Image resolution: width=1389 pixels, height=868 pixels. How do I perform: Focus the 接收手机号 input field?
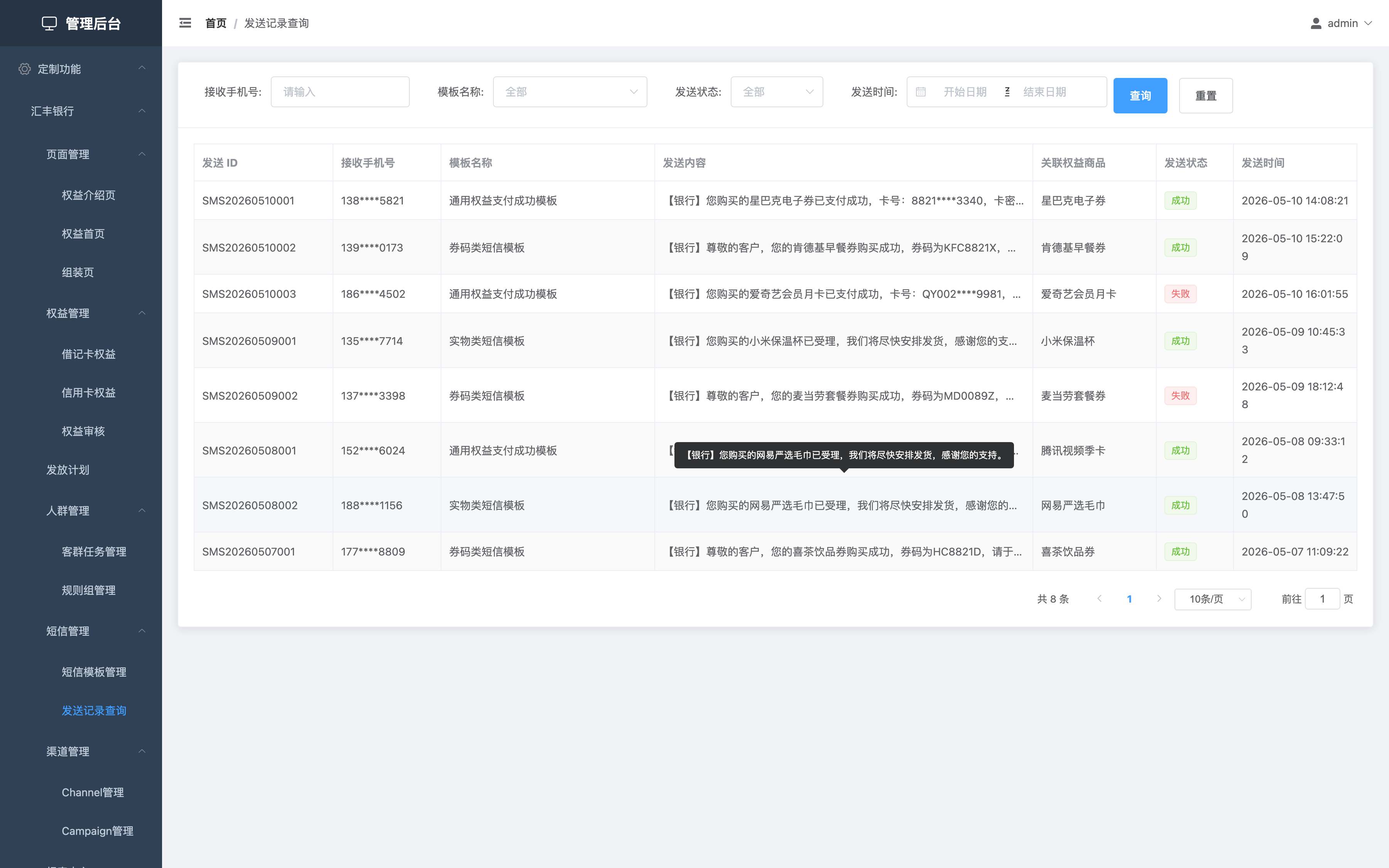[x=340, y=92]
